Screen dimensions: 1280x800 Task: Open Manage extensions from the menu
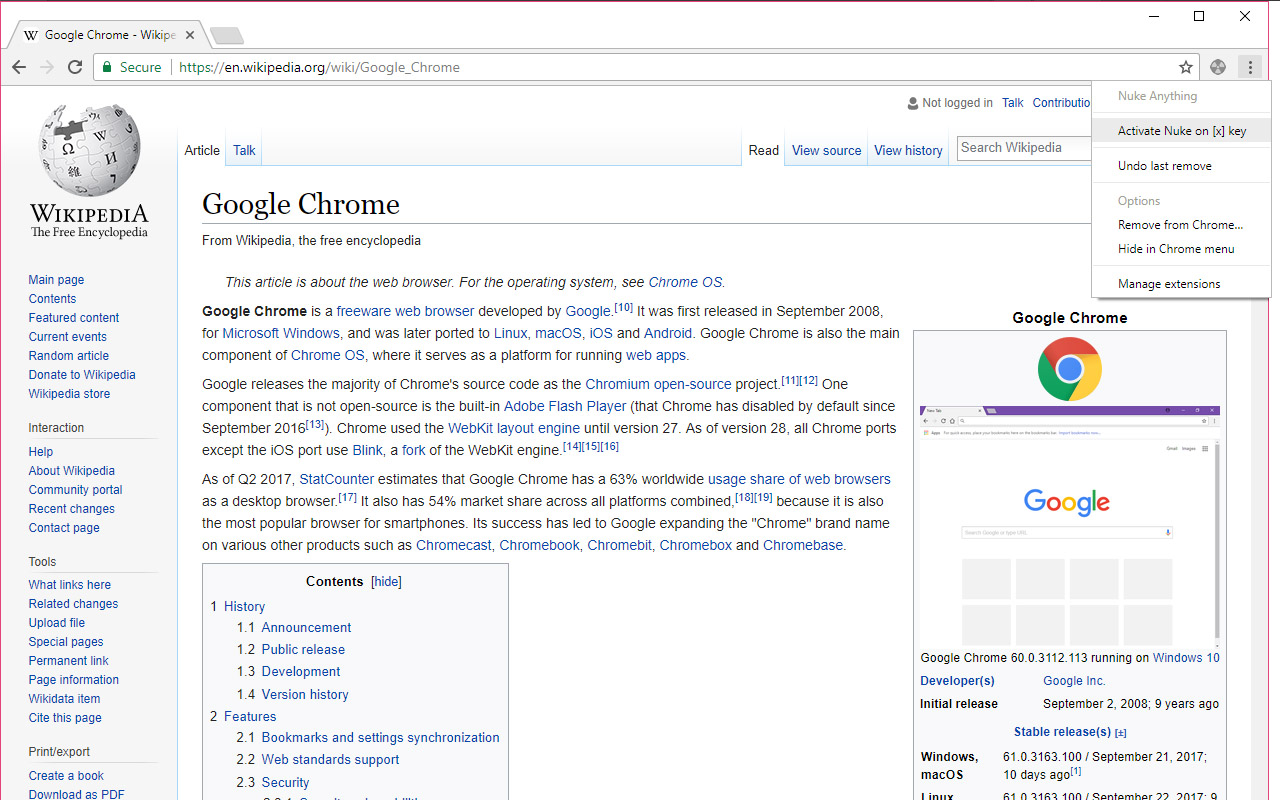pyautogui.click(x=1169, y=284)
